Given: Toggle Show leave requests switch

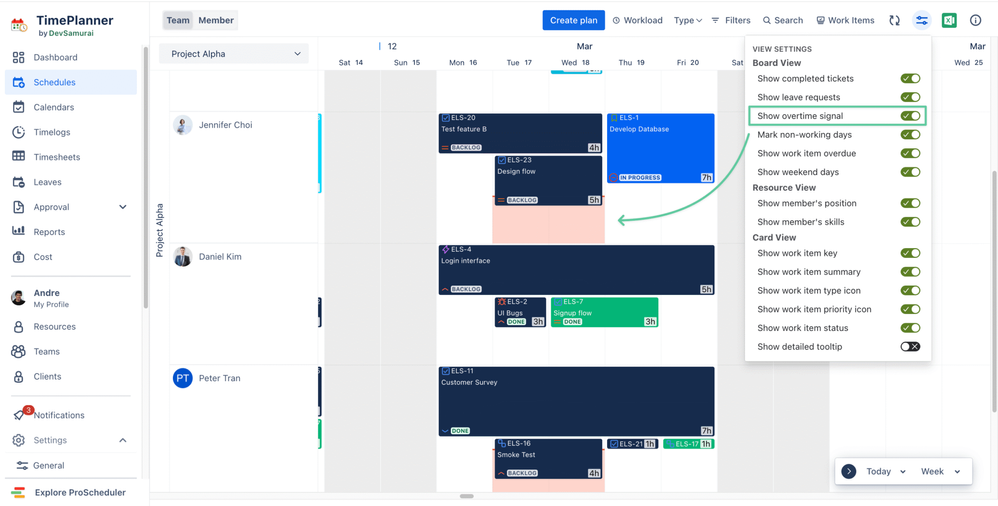Looking at the screenshot, I should [910, 97].
